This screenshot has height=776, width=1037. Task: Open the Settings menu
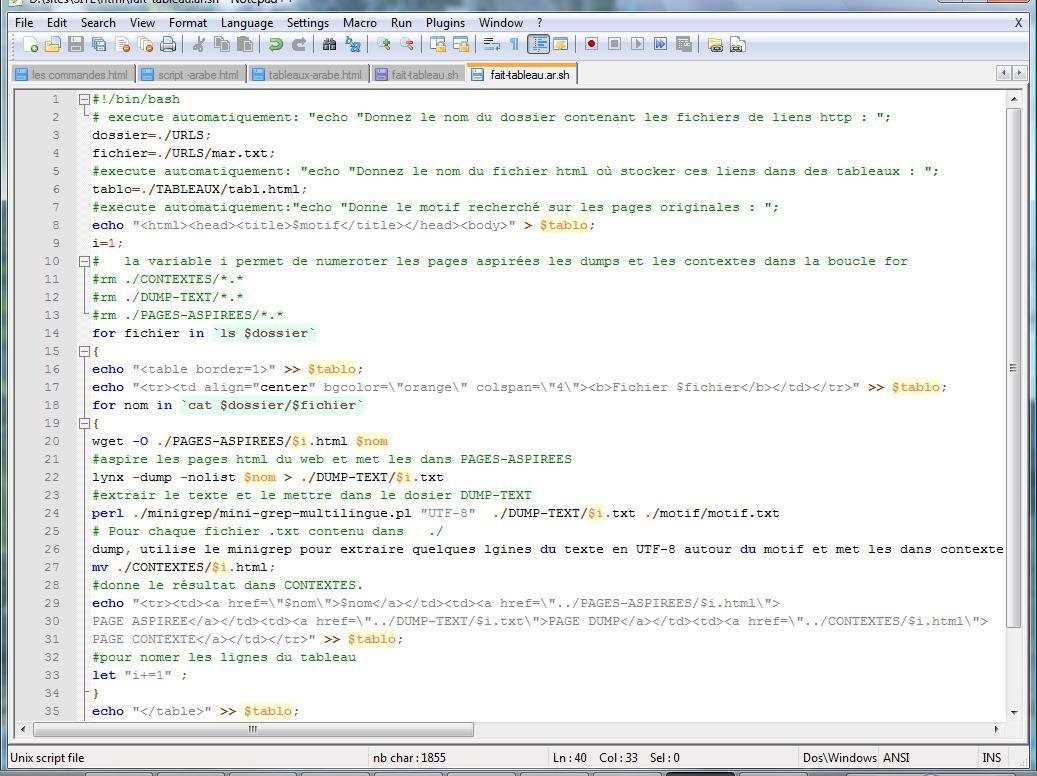pyautogui.click(x=308, y=22)
